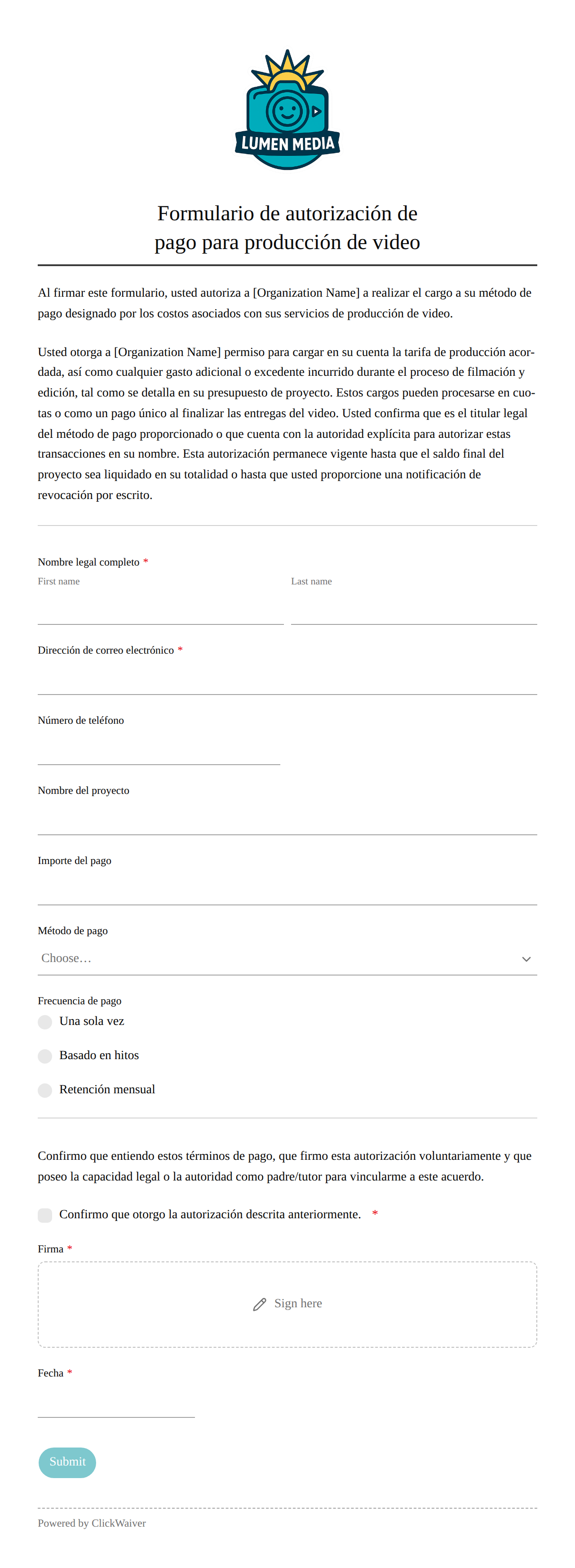Click the Sign here signature area
The image size is (575, 1568).
click(287, 1305)
